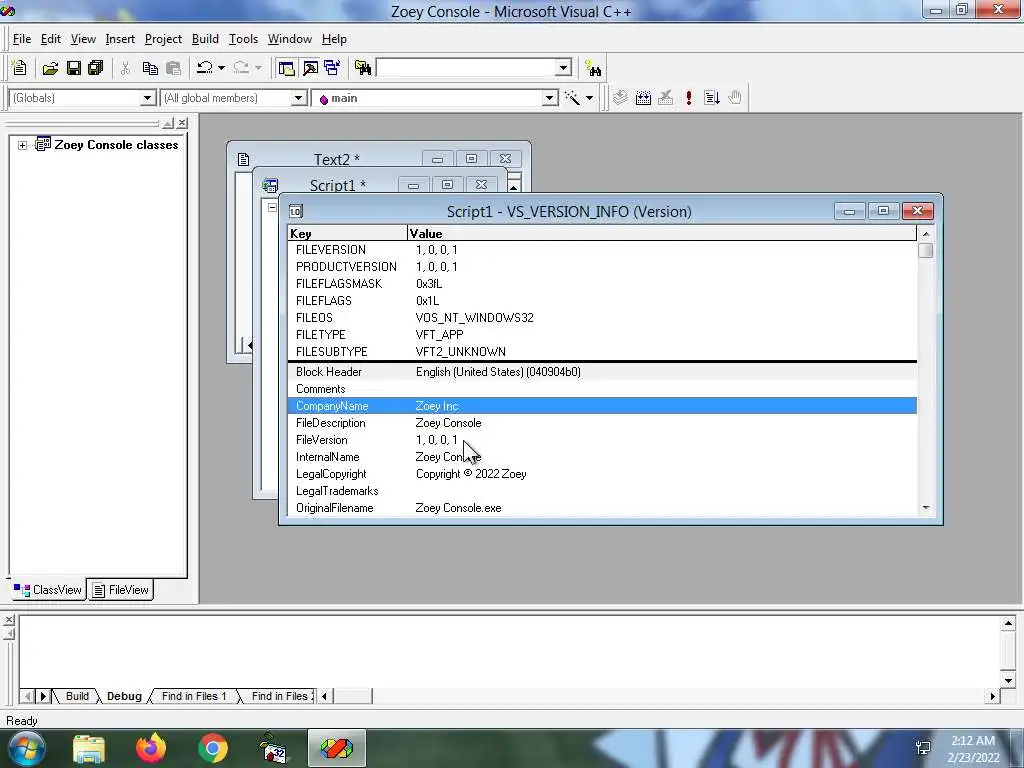Click the Build icon in build toolbar
Viewport: 1024px width, 768px height.
point(643,98)
